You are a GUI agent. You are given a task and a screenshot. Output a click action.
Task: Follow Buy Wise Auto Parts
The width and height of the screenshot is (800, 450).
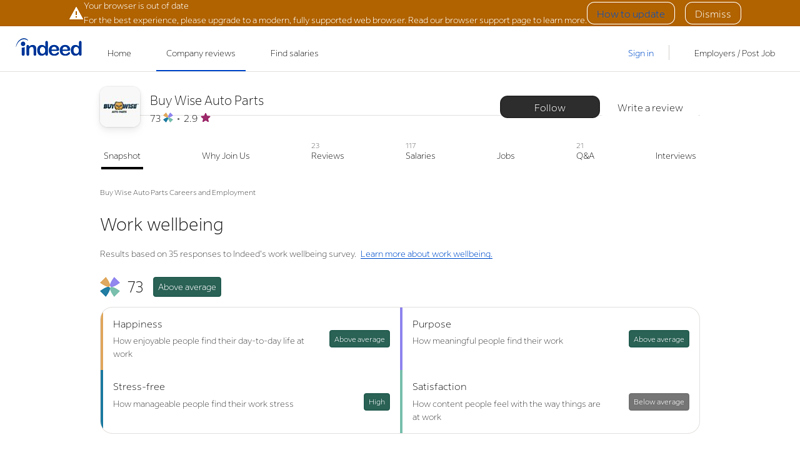pos(549,107)
